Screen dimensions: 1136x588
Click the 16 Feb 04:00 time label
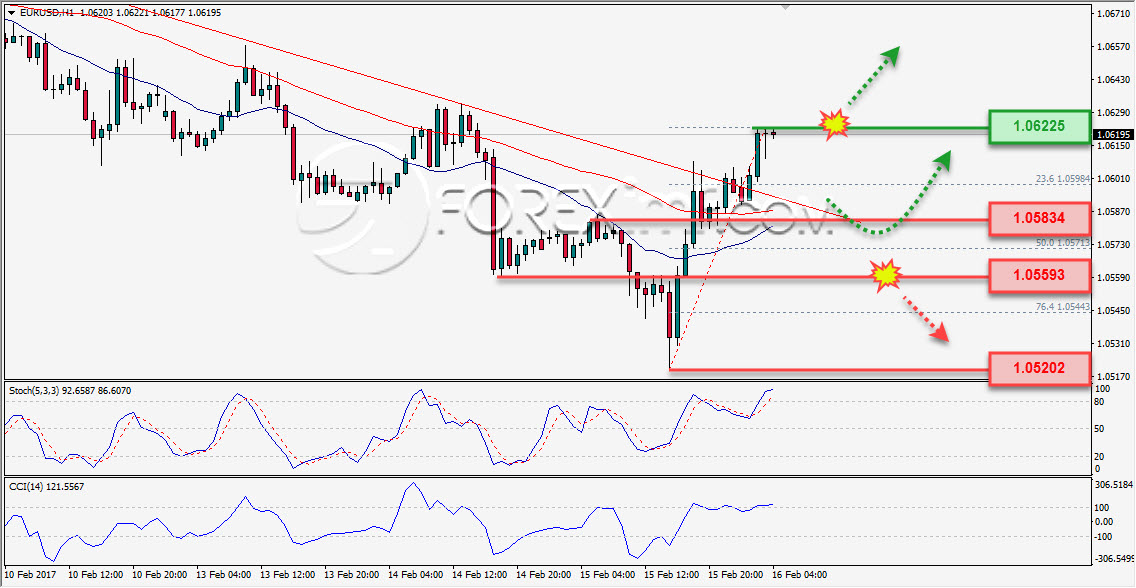pos(798,574)
